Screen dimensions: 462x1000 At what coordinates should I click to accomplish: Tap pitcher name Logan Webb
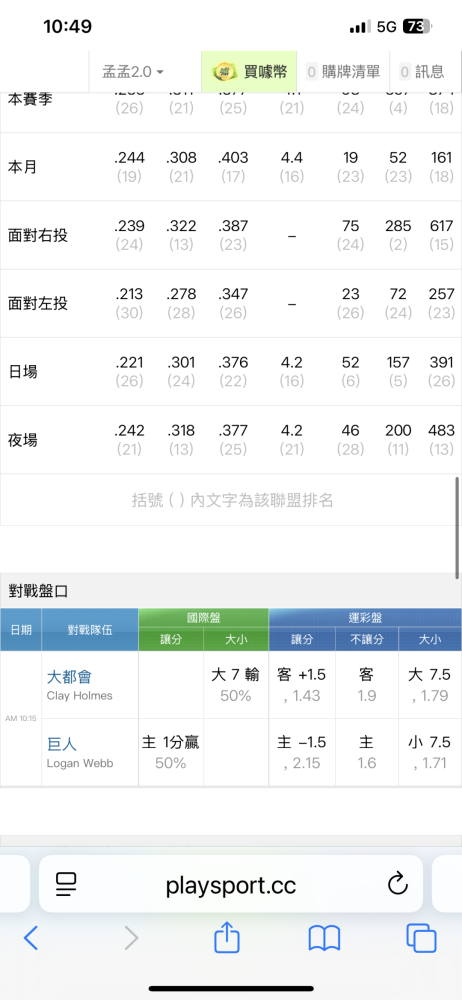[x=80, y=763]
